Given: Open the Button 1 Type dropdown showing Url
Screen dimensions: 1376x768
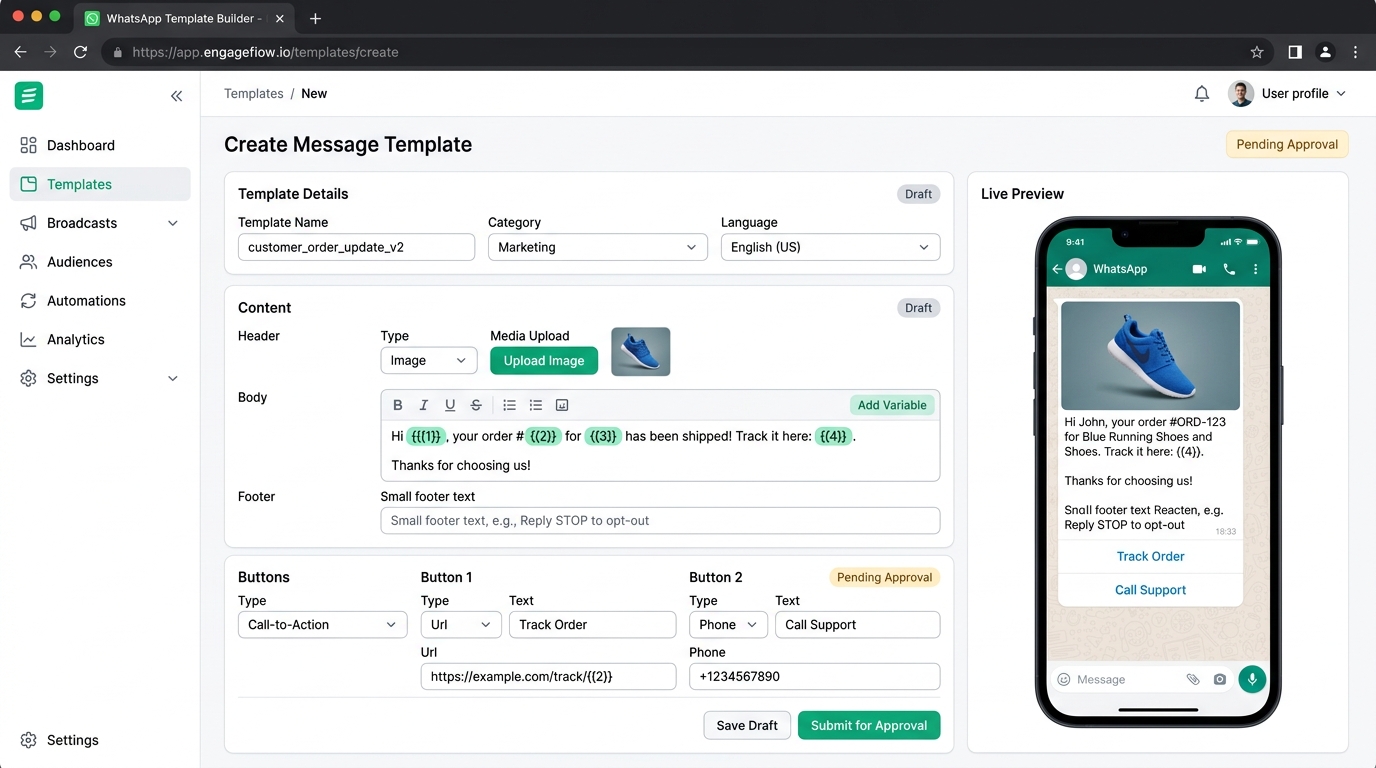Looking at the screenshot, I should click(x=461, y=625).
